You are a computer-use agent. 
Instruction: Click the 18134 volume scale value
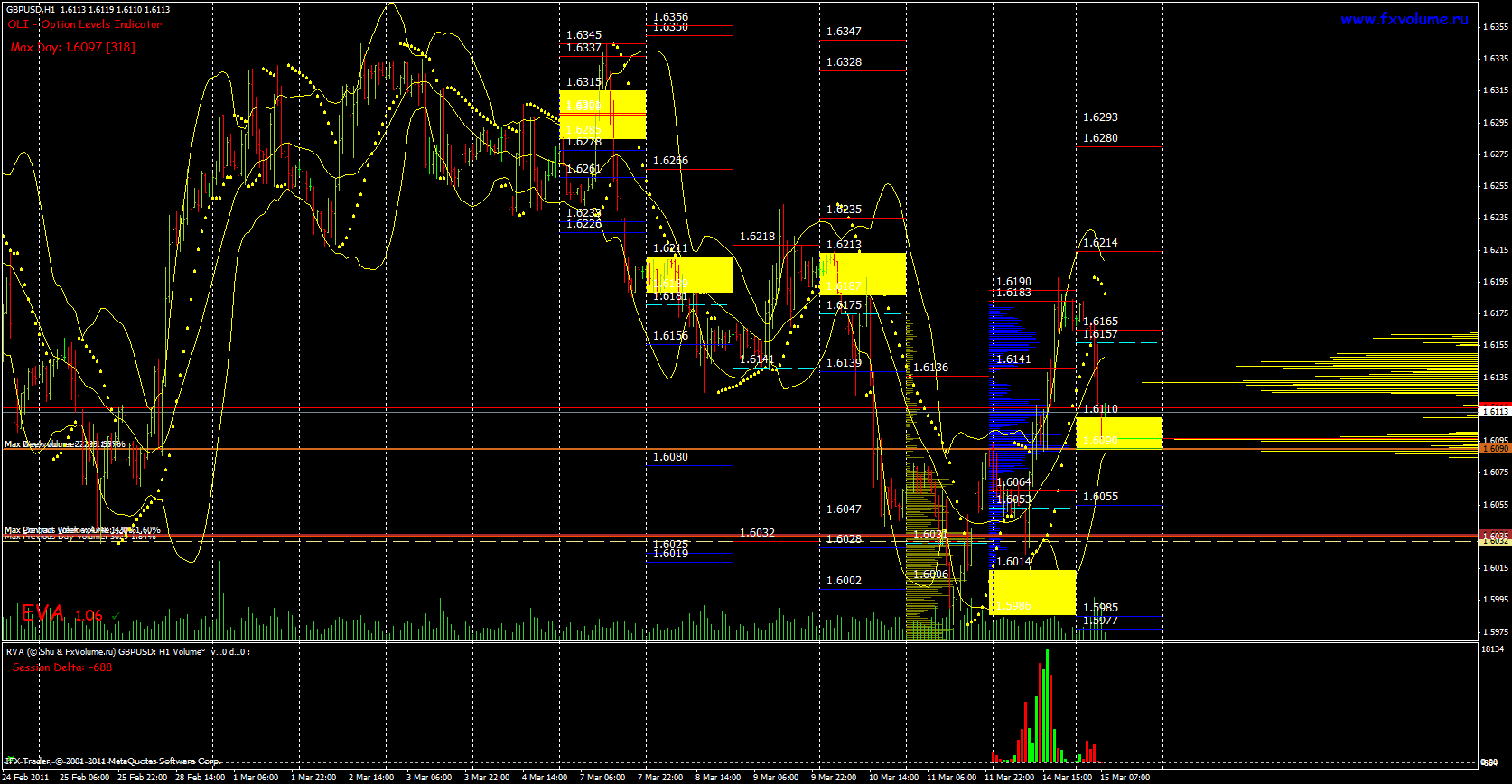click(x=1493, y=649)
